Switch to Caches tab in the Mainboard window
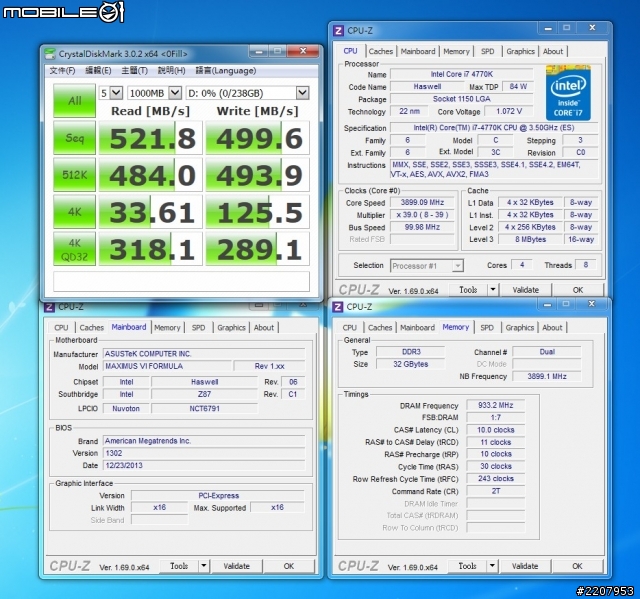Image resolution: width=640 pixels, height=599 pixels. [91, 328]
